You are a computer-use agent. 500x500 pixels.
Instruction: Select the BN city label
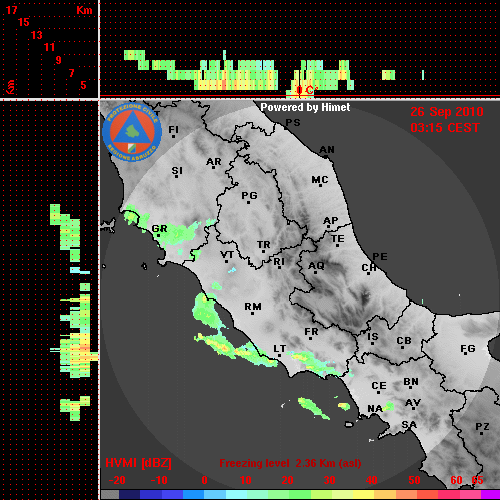411,382
